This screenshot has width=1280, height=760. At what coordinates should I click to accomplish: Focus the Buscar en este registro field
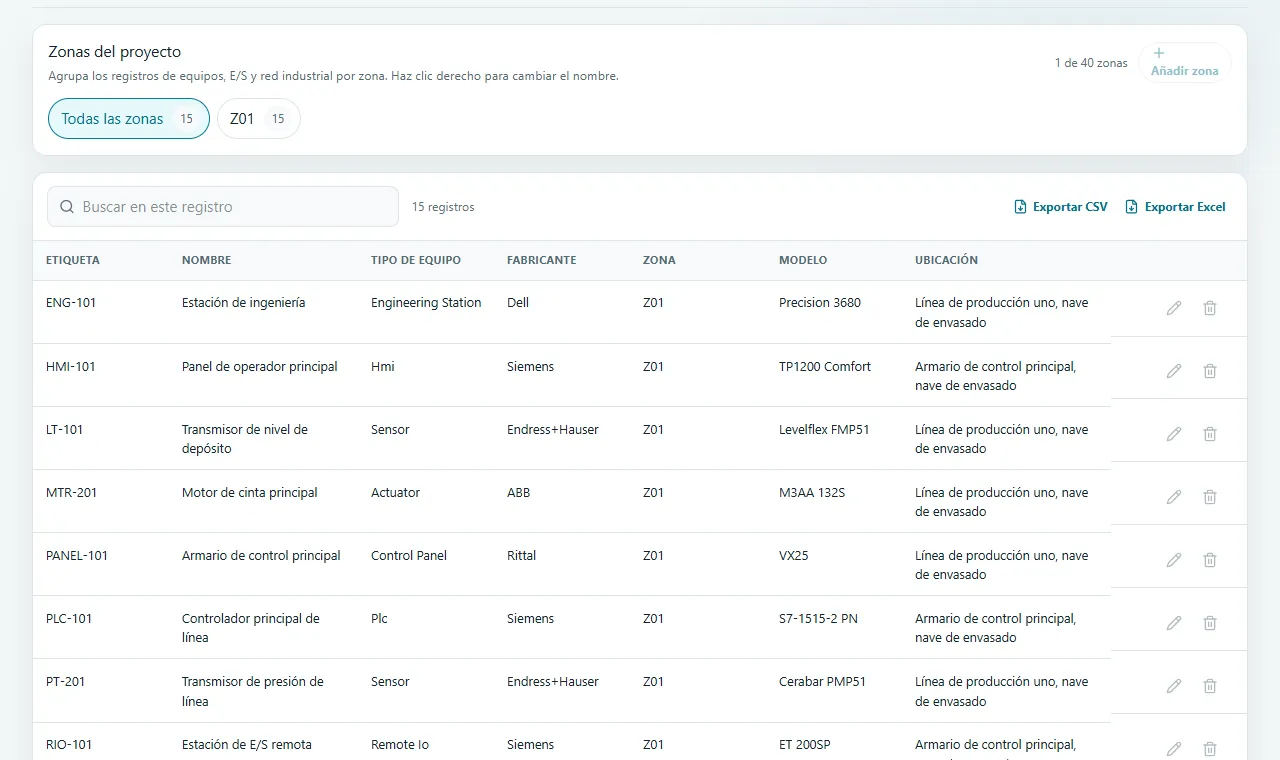coord(223,207)
